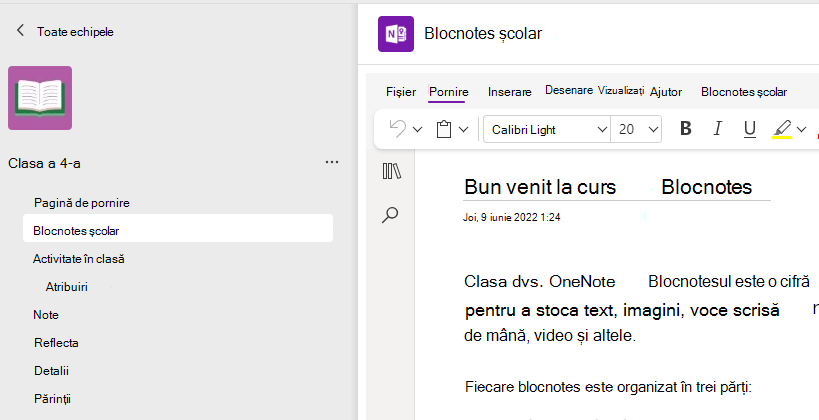Open the font size 20 dropdown

(x=636, y=130)
